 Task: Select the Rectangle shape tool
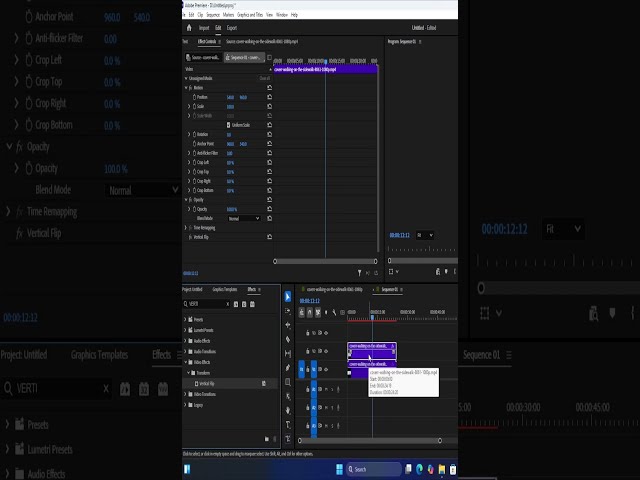point(287,382)
